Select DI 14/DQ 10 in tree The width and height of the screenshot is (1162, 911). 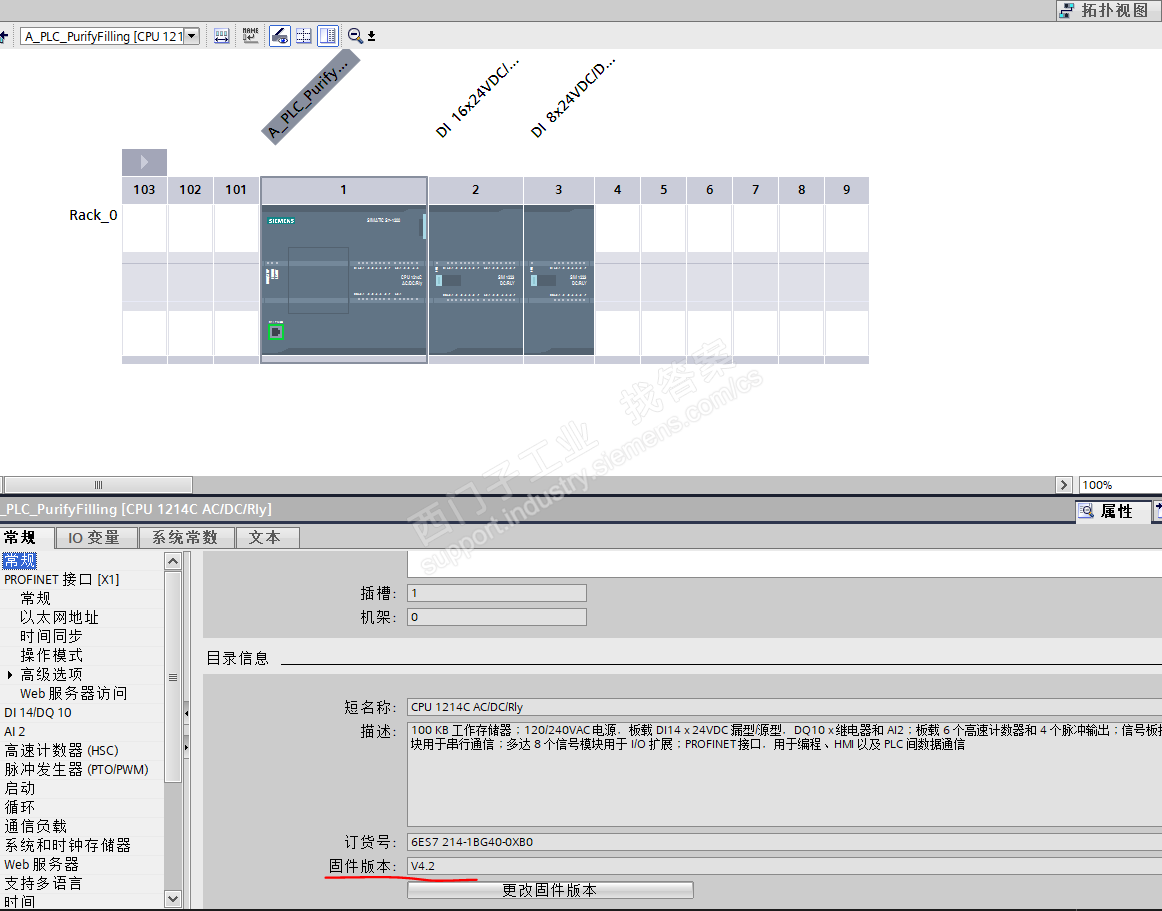pos(38,712)
